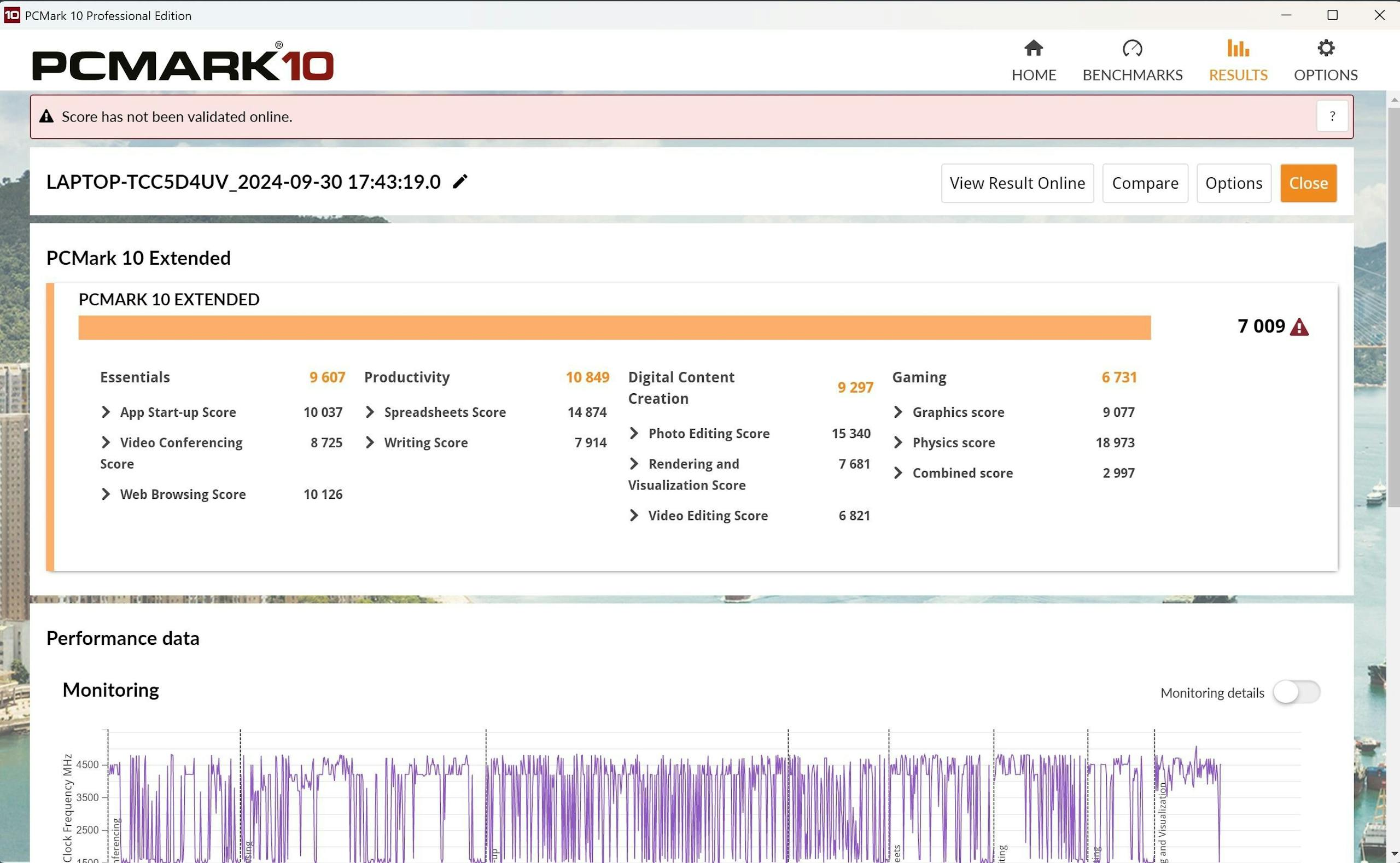Expand Writing Score row
1400x863 pixels.
[370, 442]
